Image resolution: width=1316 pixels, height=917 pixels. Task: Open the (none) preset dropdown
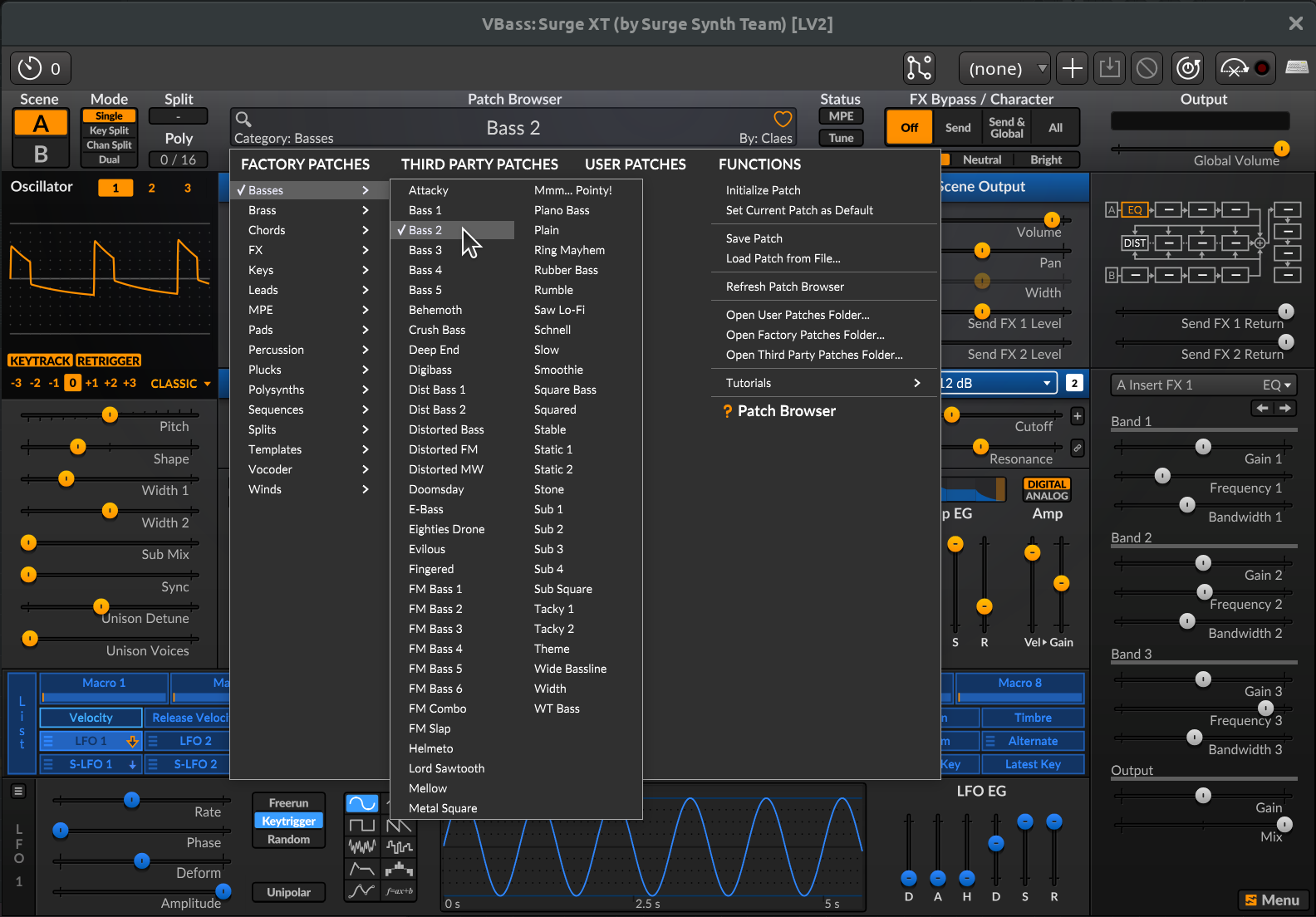click(x=1004, y=68)
